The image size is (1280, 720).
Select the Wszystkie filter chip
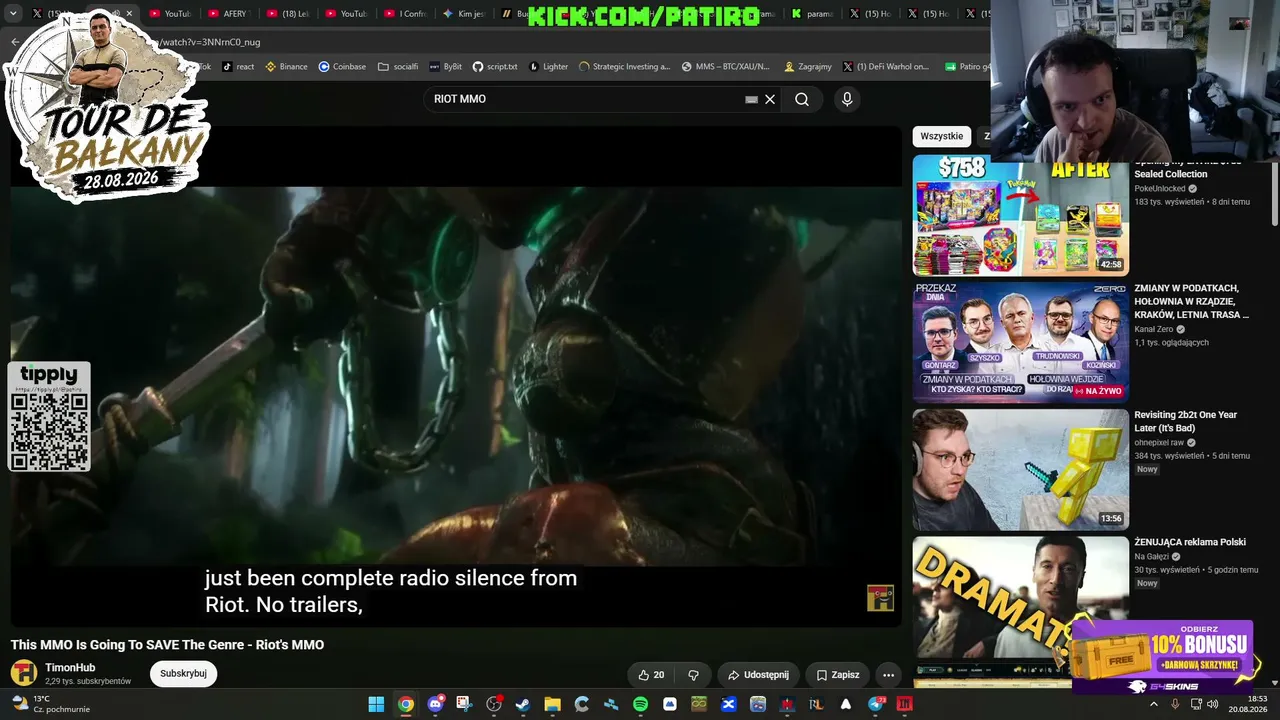pos(942,136)
